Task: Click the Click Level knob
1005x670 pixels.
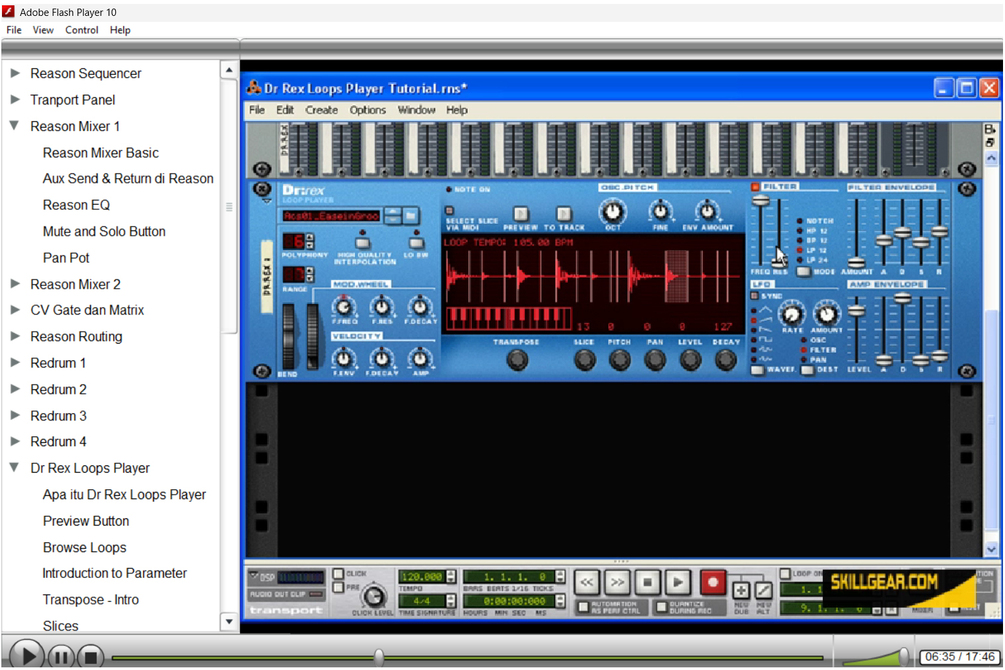Action: [373, 597]
